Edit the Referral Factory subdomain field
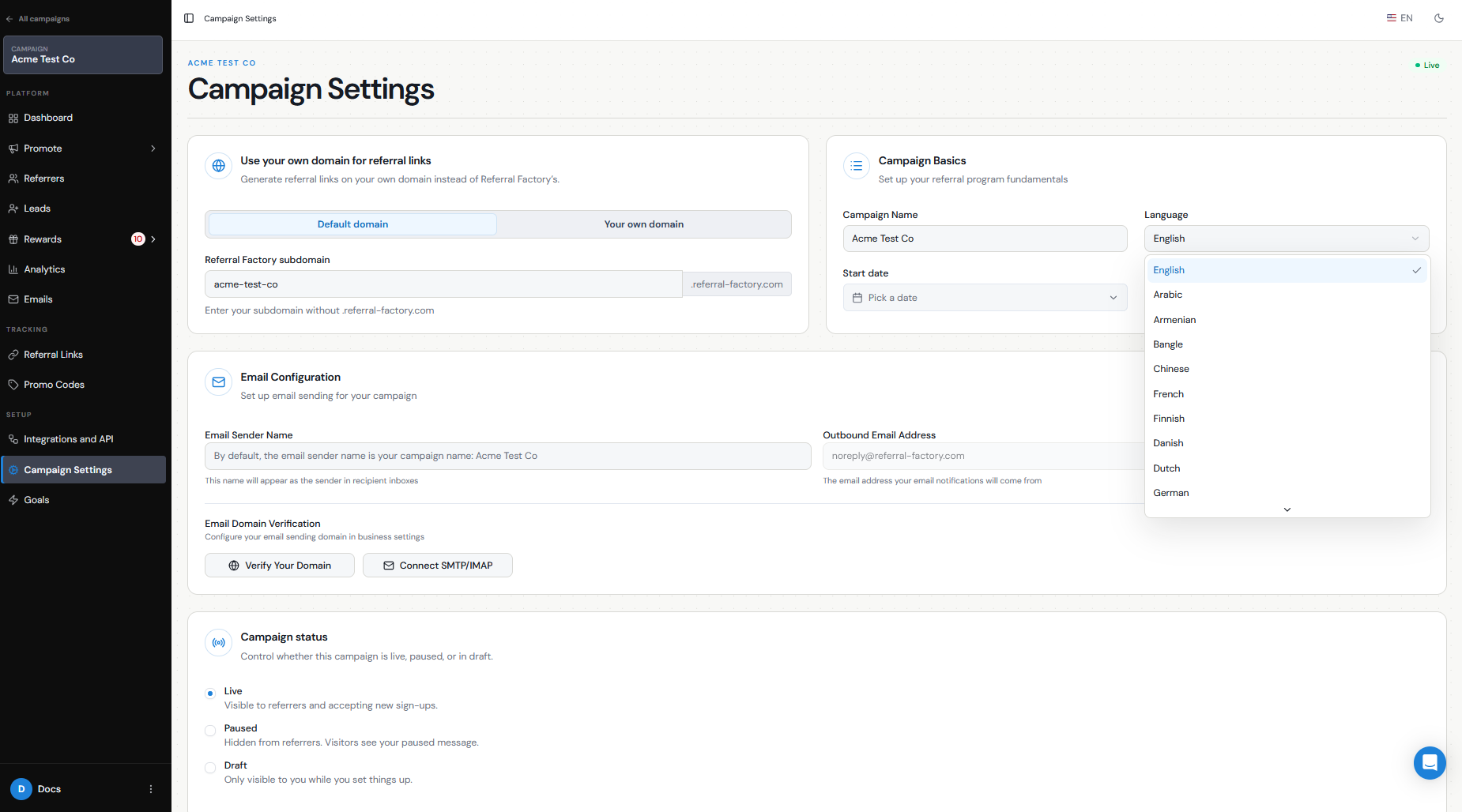 click(443, 284)
